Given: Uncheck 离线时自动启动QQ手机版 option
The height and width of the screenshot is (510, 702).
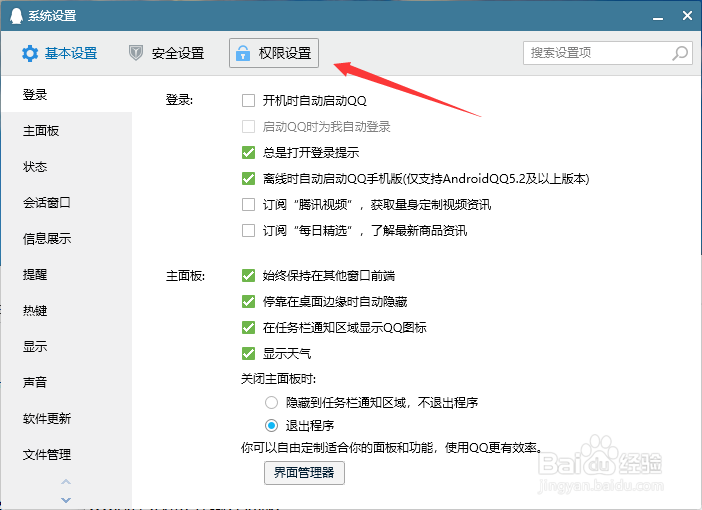Looking at the screenshot, I should tap(248, 178).
